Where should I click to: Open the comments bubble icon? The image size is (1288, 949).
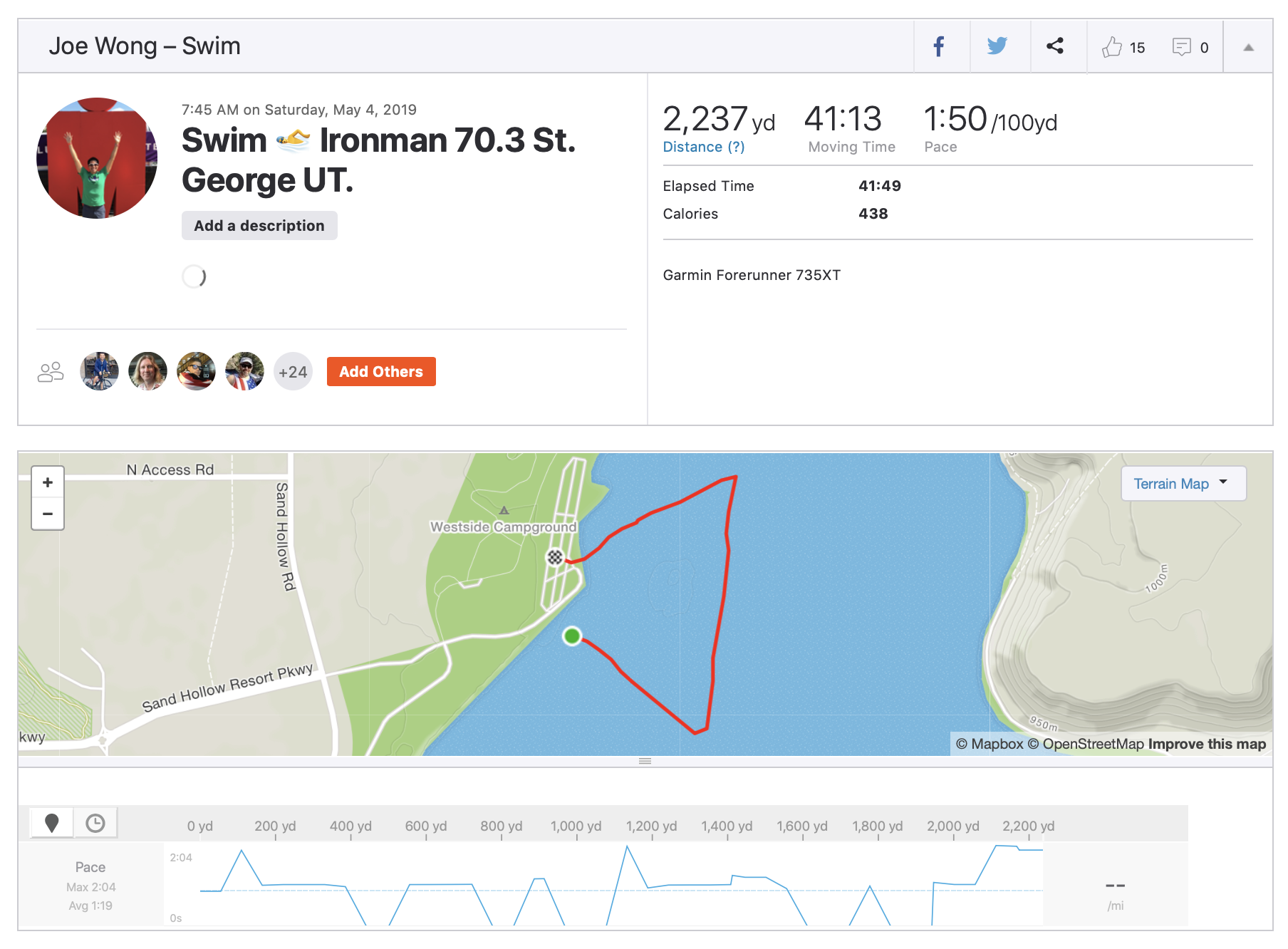click(1181, 47)
